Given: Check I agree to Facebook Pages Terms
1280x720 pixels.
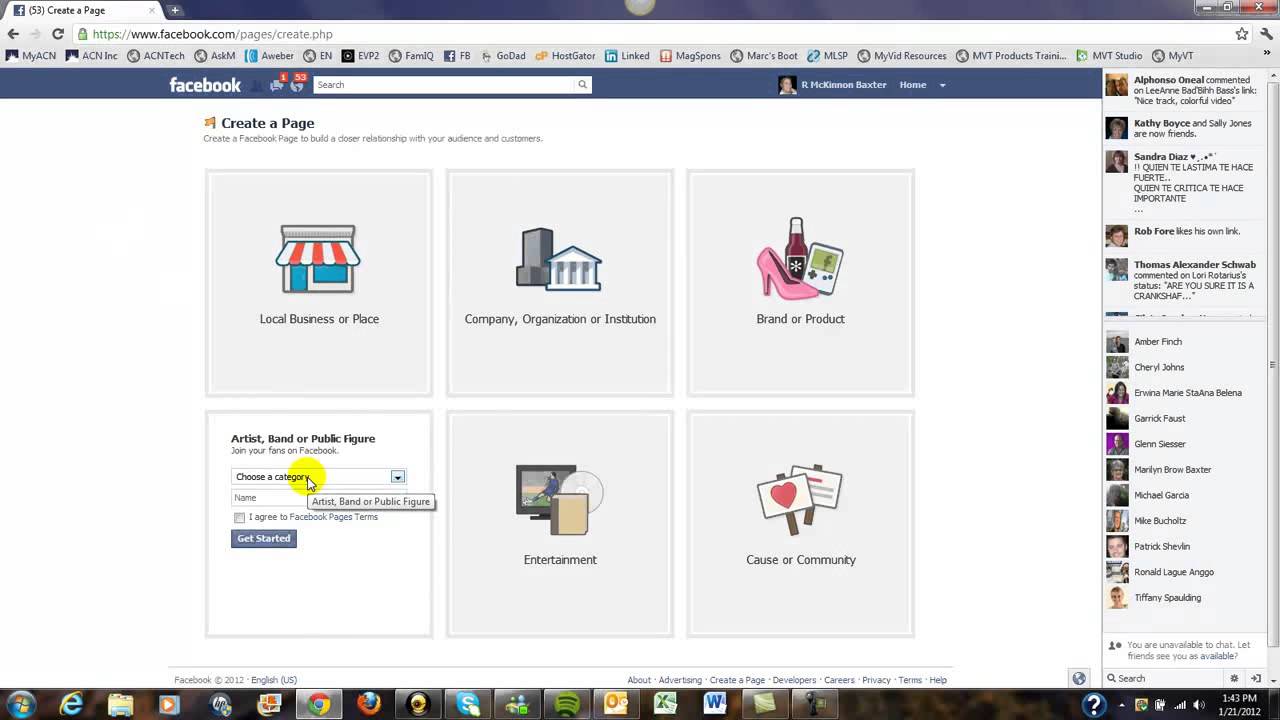Looking at the screenshot, I should (239, 518).
